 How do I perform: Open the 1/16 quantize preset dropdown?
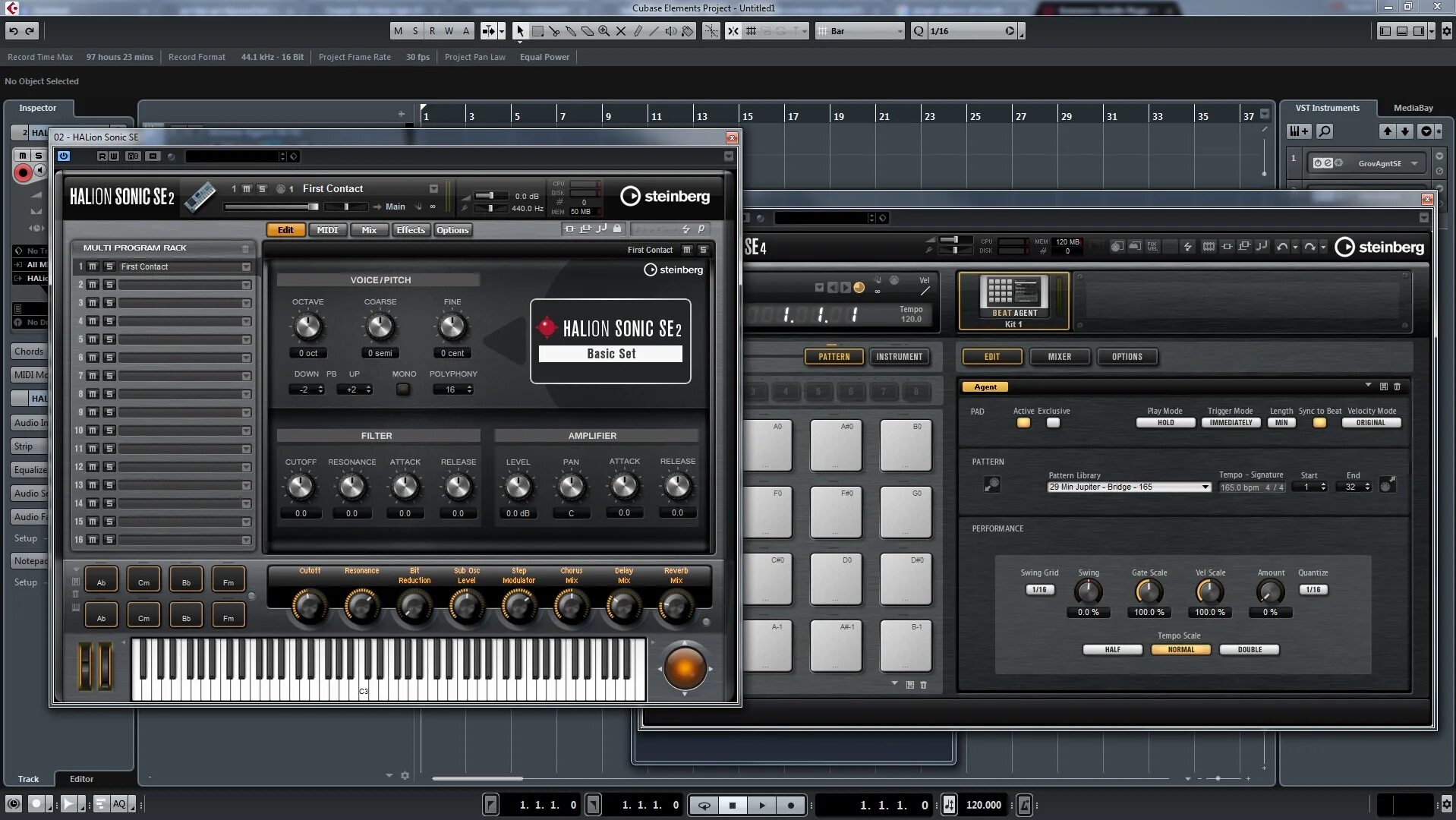(x=972, y=31)
